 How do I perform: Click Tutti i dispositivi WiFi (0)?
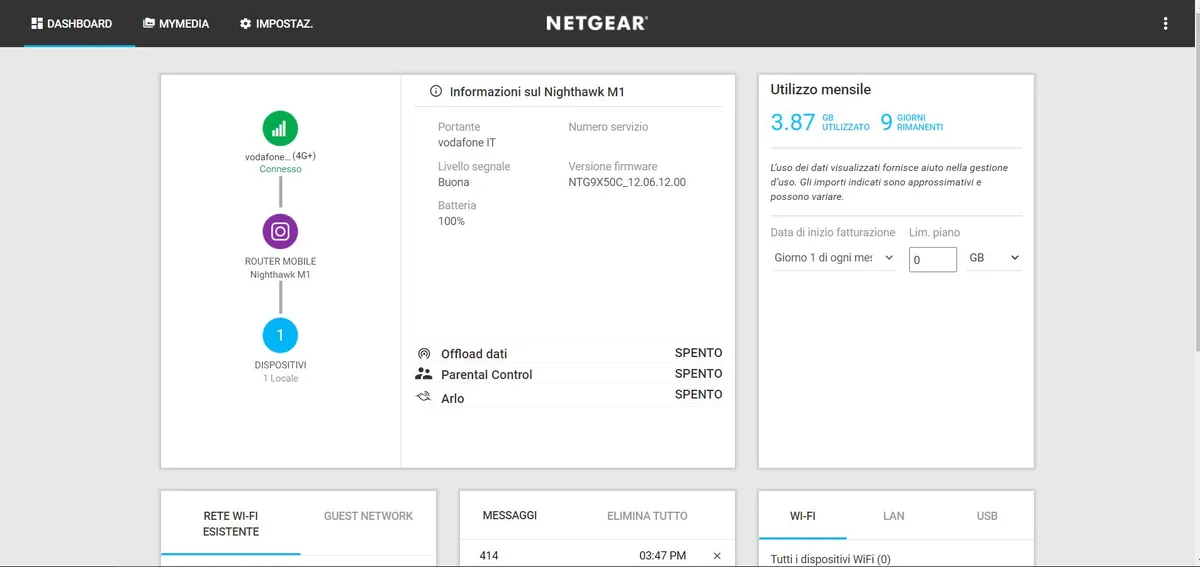click(830, 559)
